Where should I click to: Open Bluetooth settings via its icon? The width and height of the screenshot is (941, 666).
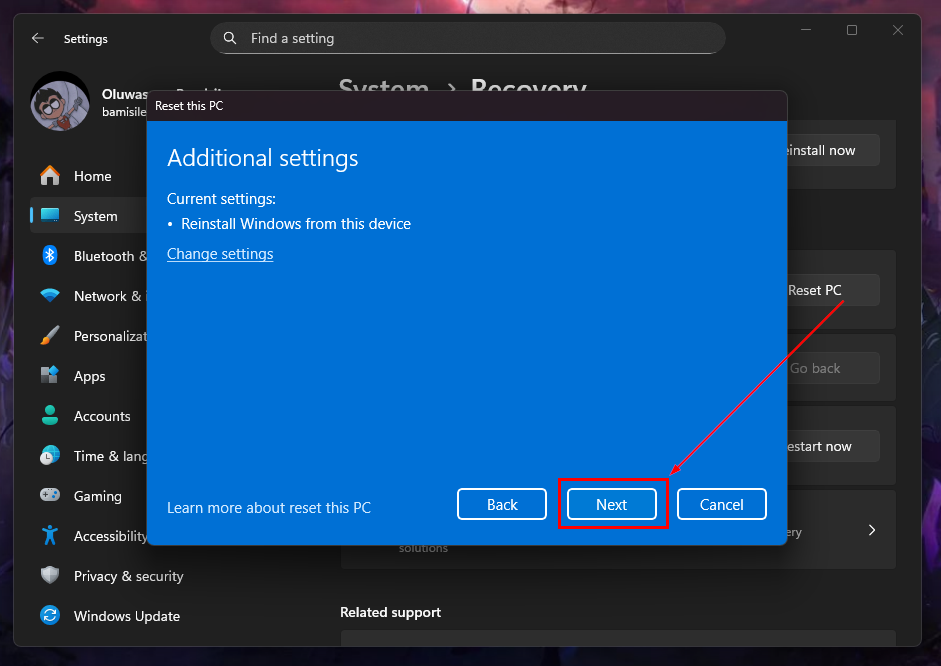(50, 256)
